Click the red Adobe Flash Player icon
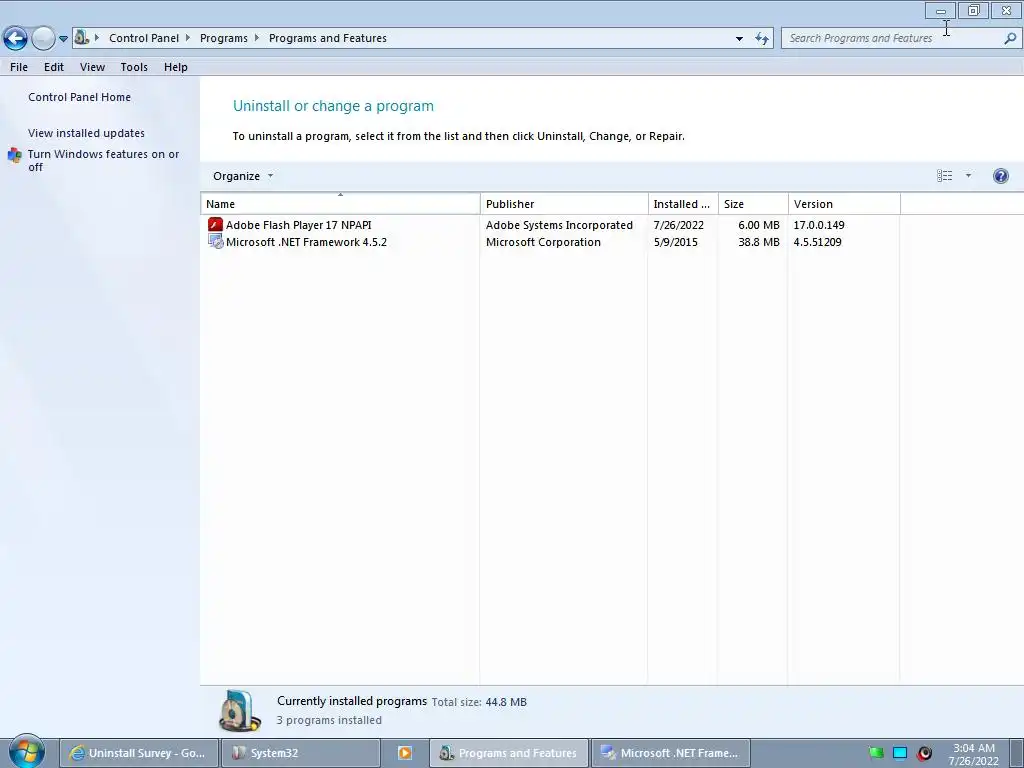The width and height of the screenshot is (1024, 768). coord(215,225)
